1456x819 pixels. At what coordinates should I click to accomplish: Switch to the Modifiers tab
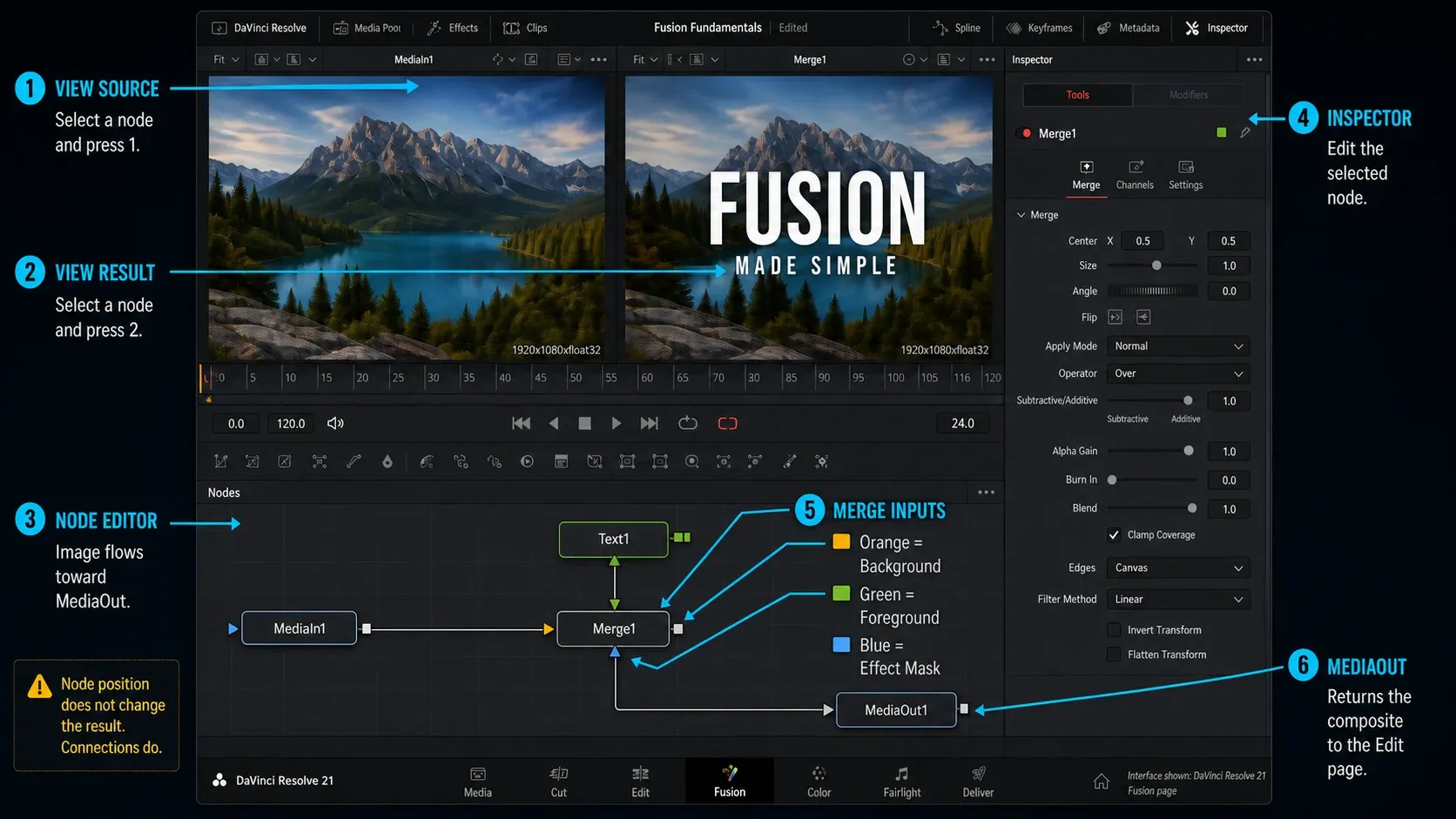pos(1189,94)
